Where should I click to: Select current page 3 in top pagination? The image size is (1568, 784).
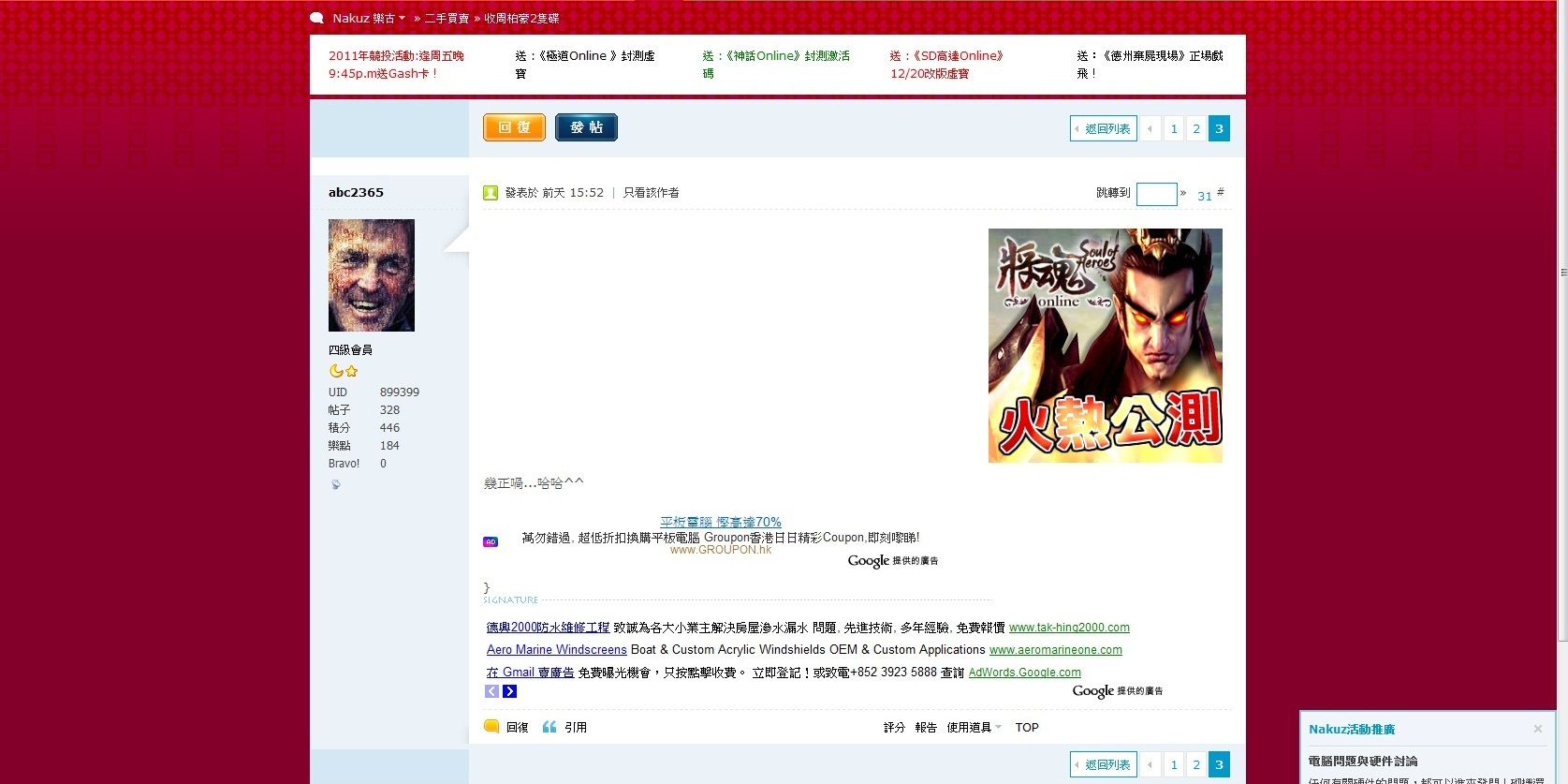(1219, 128)
